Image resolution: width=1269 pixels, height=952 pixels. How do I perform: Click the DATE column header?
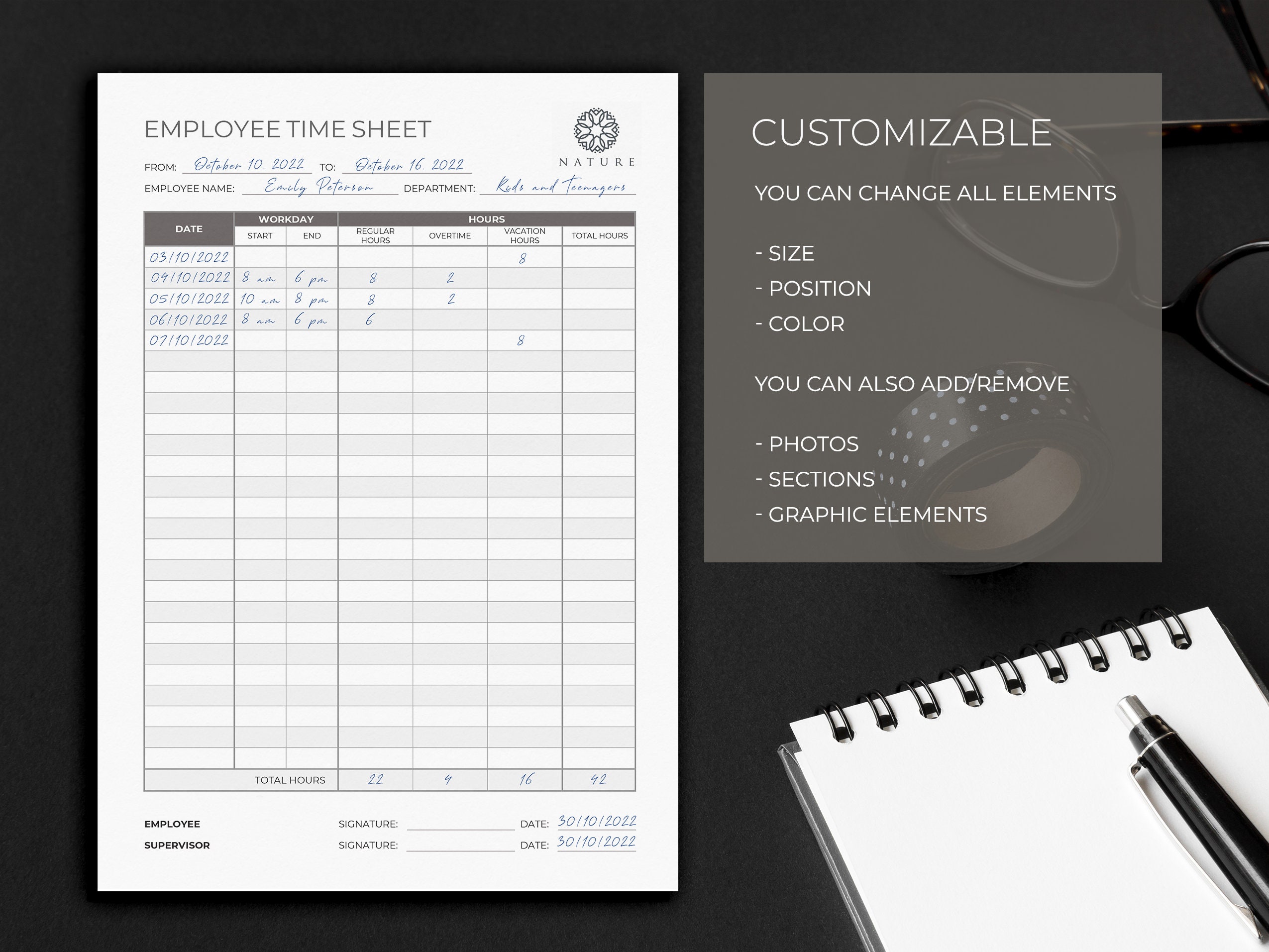click(x=189, y=229)
